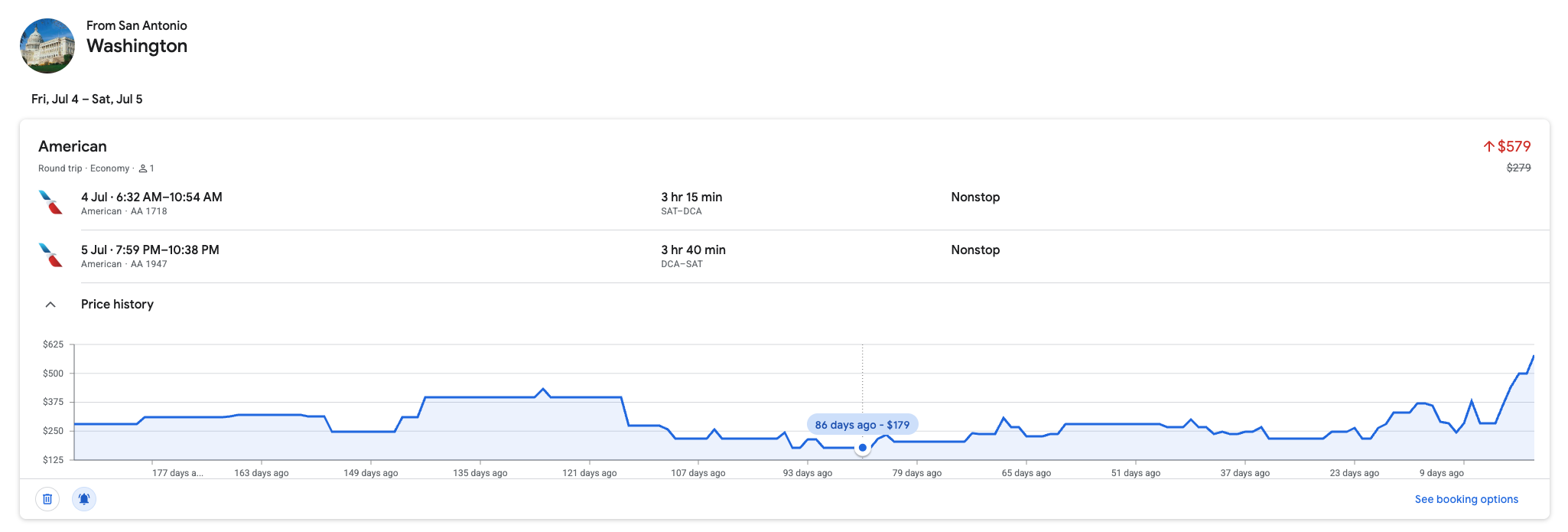Click the '9 days ago' axis label
Screen dimensions: 1568x532
[x=1442, y=473]
